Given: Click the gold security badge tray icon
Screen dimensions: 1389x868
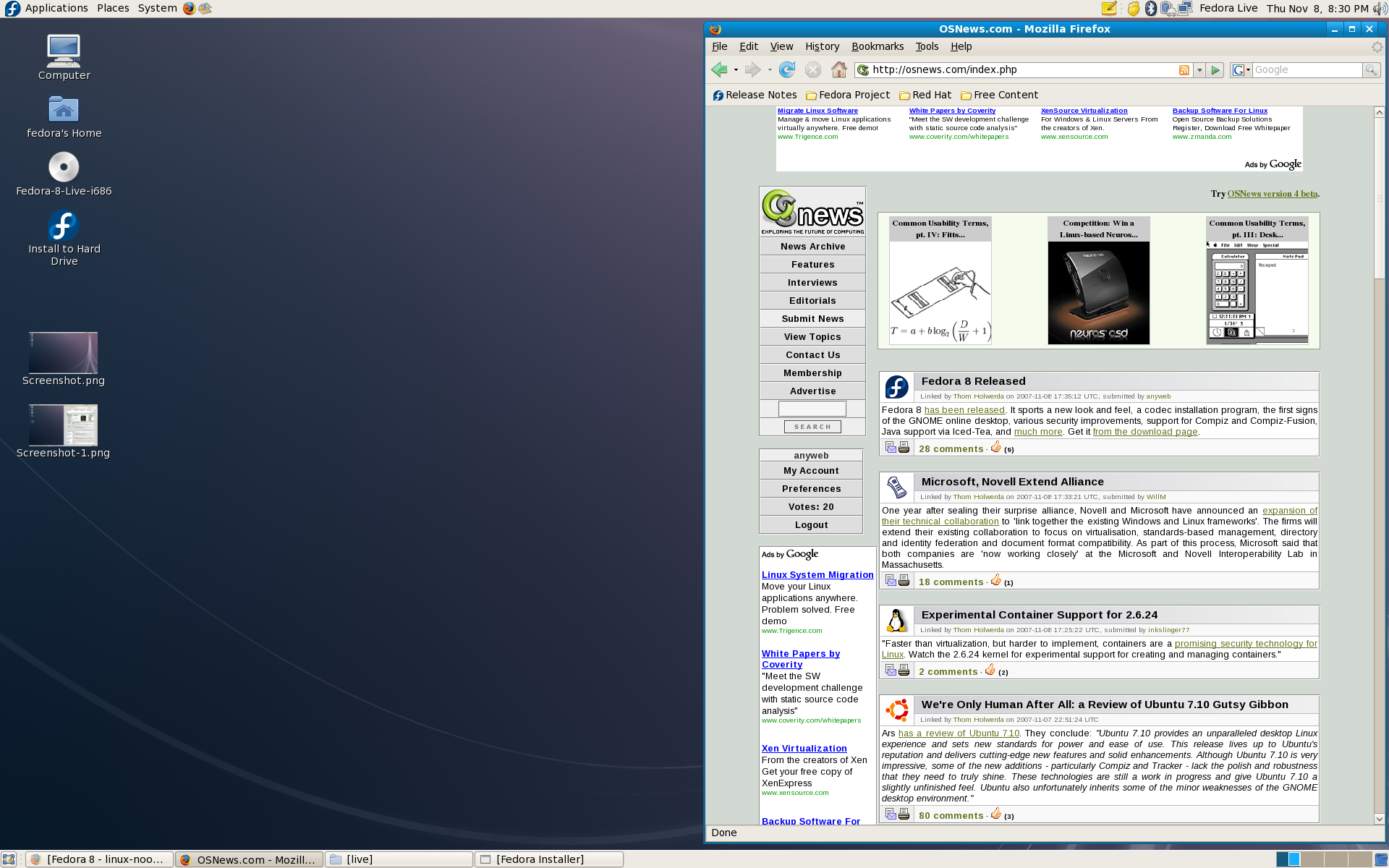Looking at the screenshot, I should coord(1133,8).
